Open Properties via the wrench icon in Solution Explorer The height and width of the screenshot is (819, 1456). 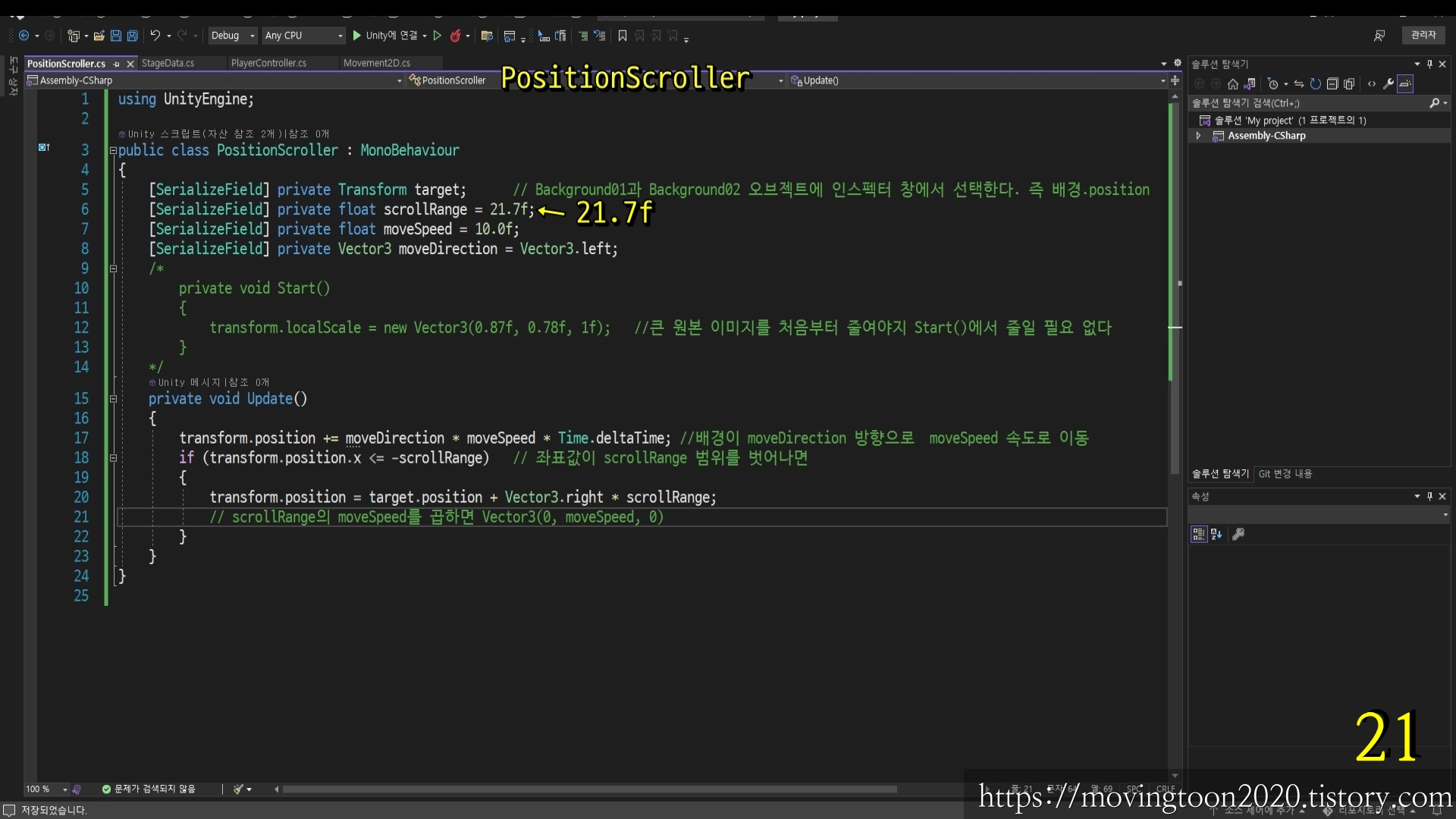coord(1389,83)
